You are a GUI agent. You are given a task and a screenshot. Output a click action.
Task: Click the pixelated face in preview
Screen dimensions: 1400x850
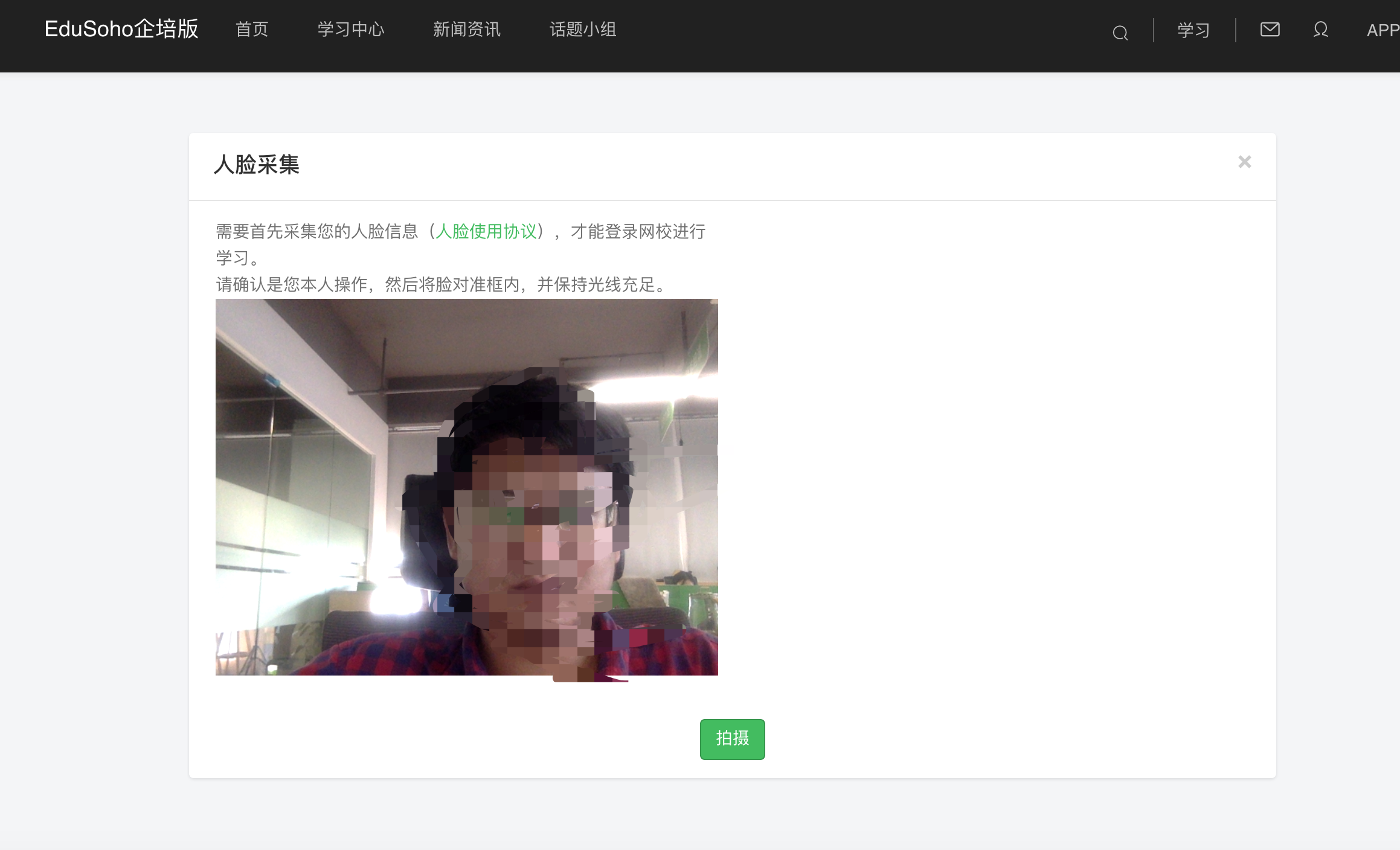point(538,531)
